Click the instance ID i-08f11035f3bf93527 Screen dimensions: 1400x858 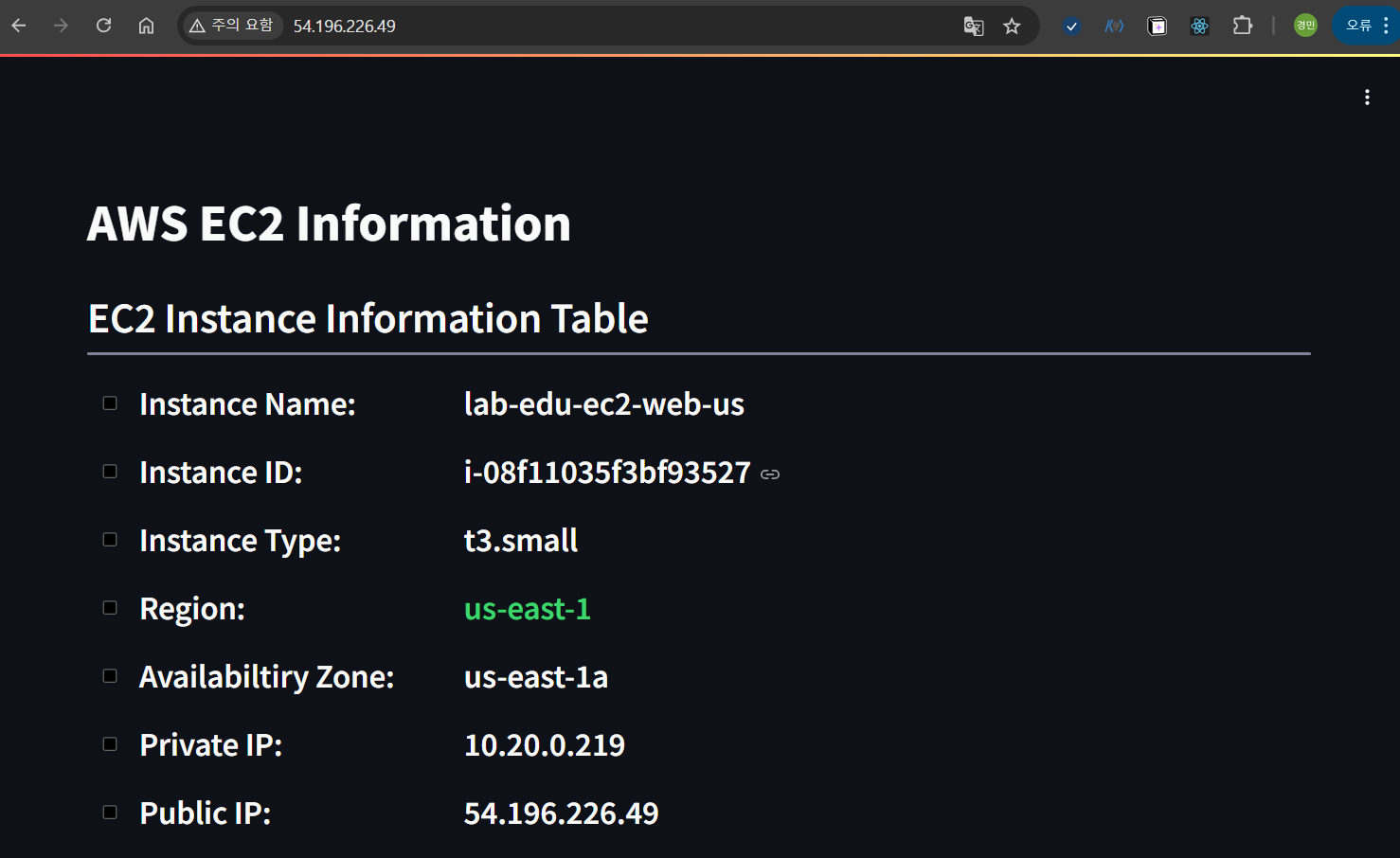[x=607, y=473]
